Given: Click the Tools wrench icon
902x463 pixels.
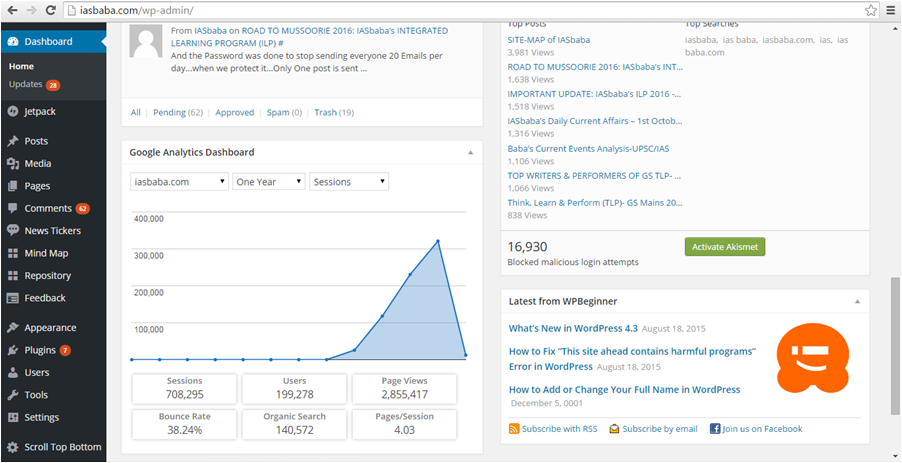Looking at the screenshot, I should point(13,395).
